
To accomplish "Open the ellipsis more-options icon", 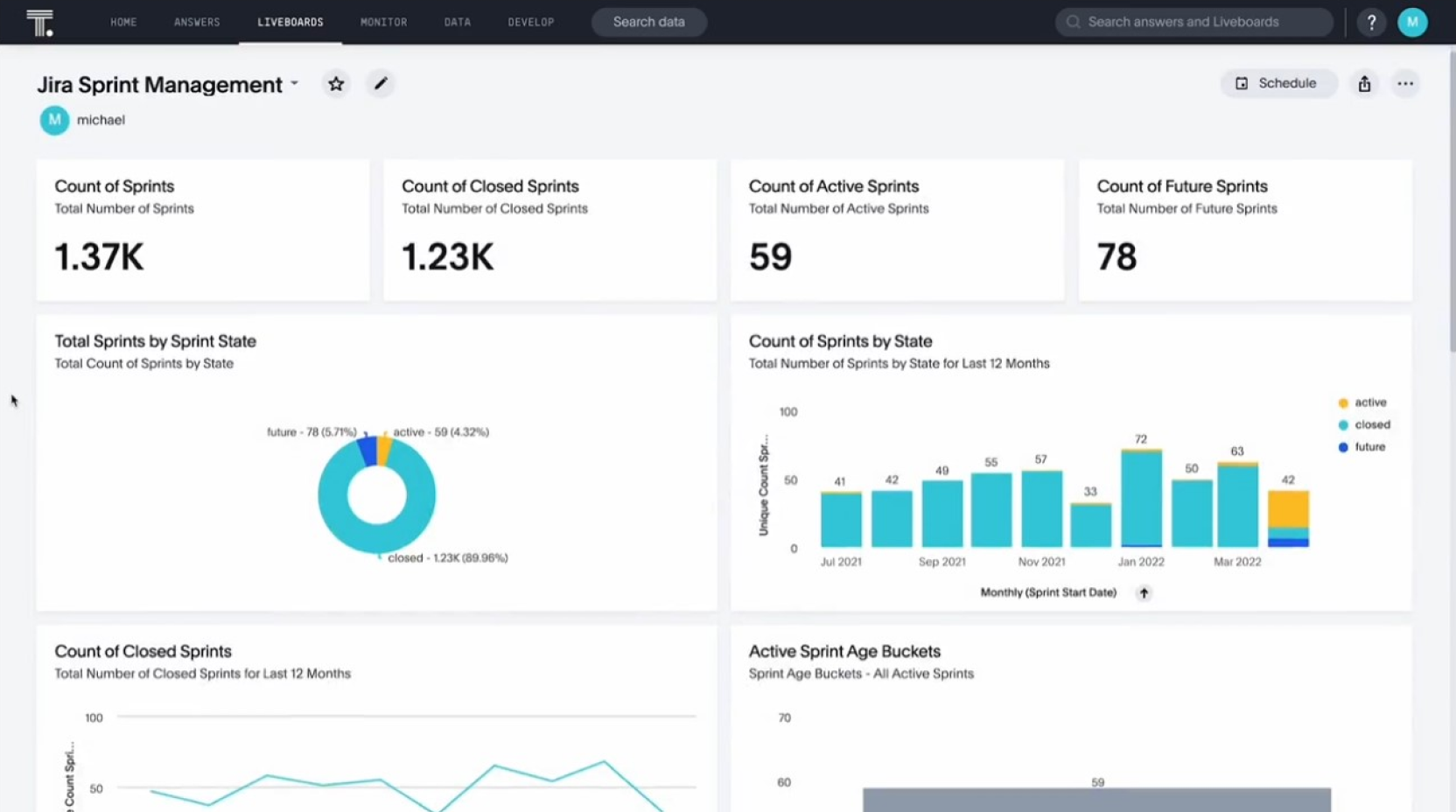I will click(1405, 83).
